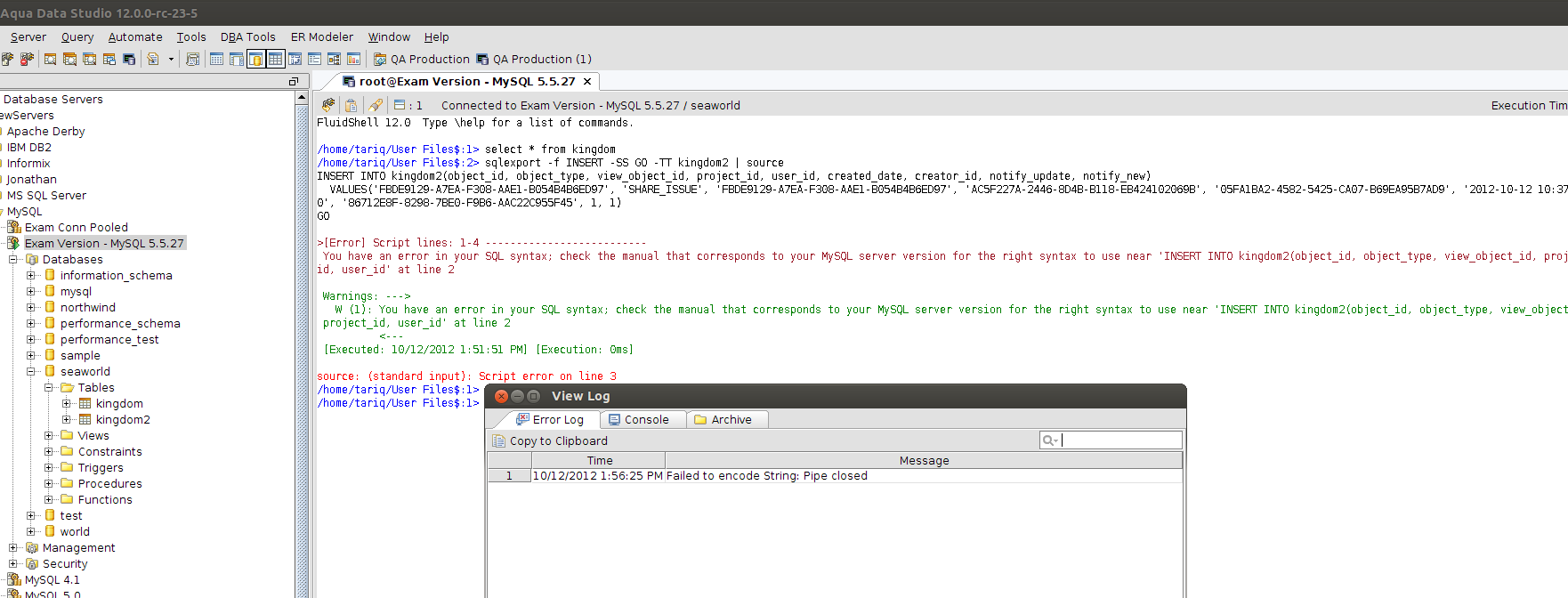Click the plug icon in shell toolbar
Image resolution: width=1568 pixels, height=598 pixels.
[328, 105]
